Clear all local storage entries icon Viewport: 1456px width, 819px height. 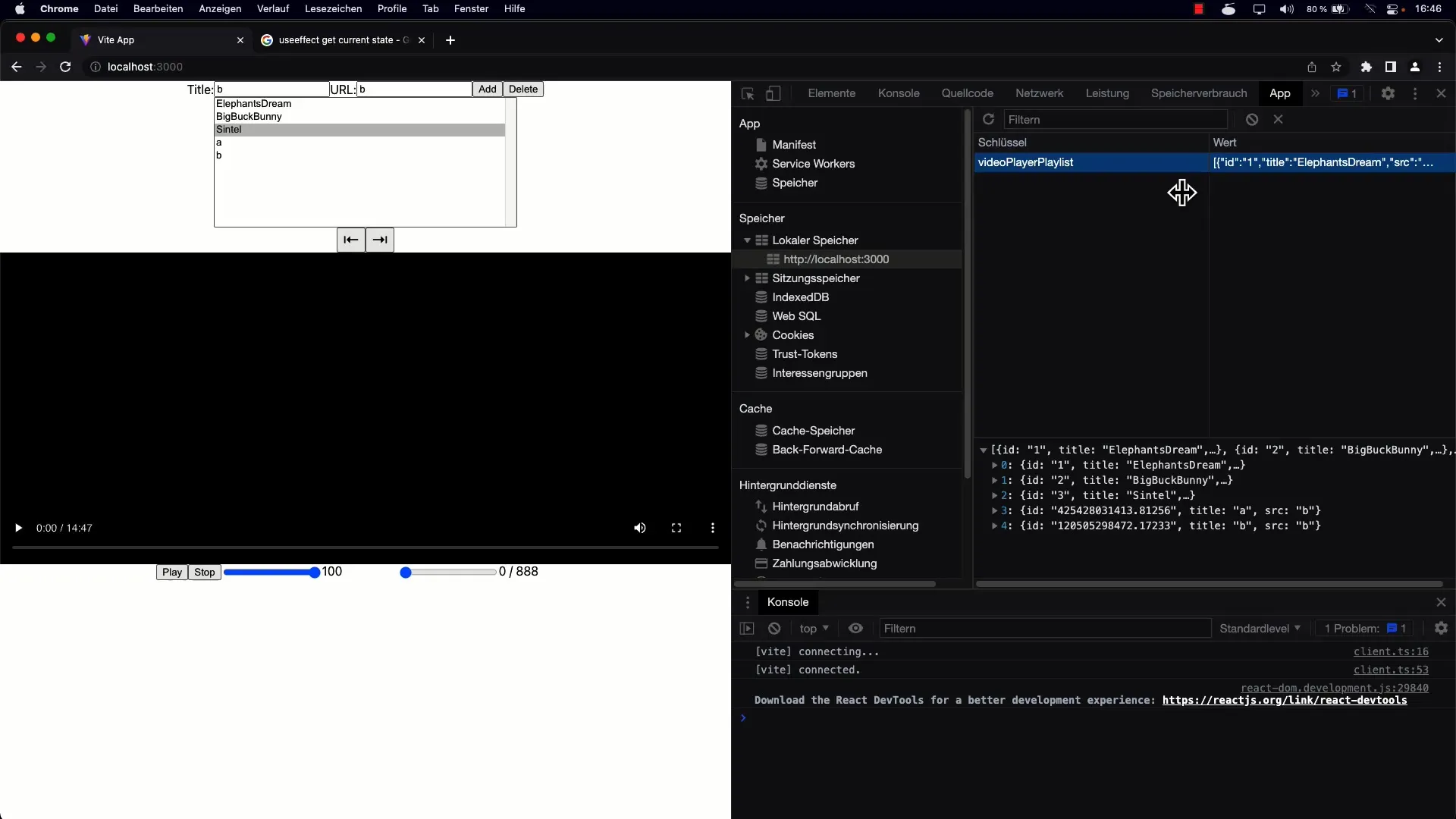point(1252,119)
